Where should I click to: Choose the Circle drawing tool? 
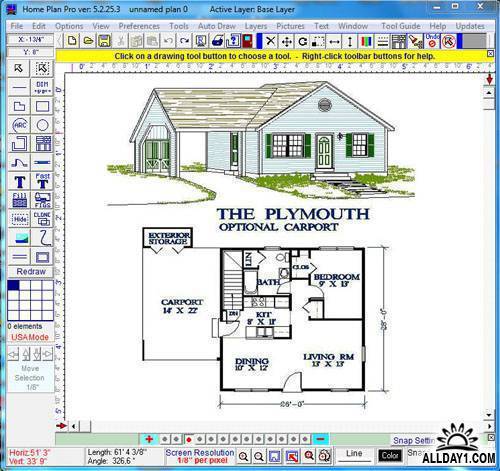[x=43, y=125]
